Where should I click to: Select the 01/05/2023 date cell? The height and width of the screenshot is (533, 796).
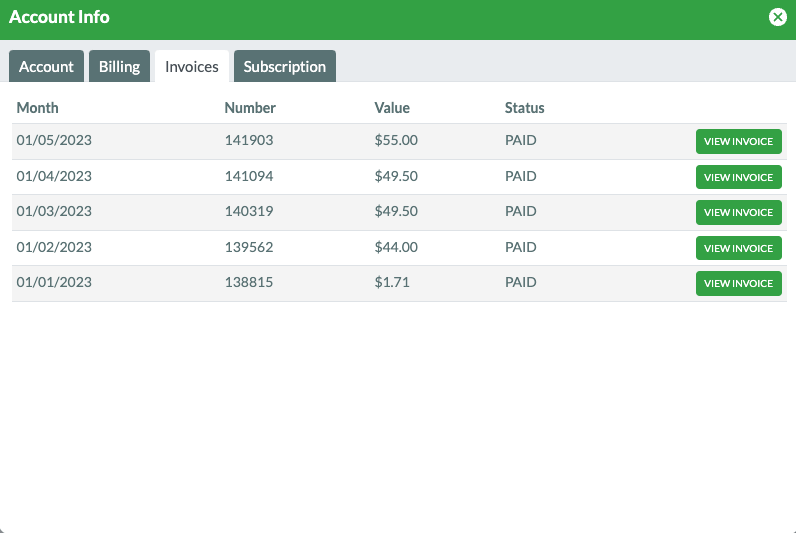pos(54,140)
